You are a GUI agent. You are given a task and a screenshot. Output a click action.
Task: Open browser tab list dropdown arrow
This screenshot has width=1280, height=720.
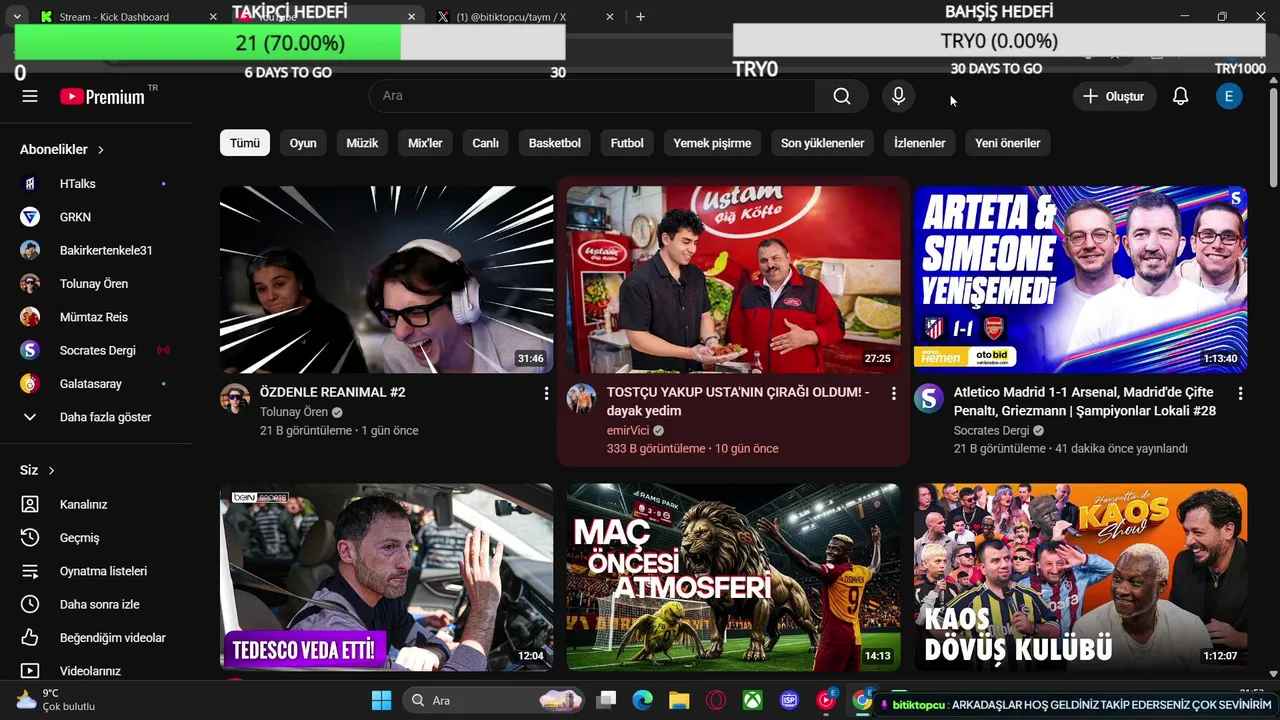click(17, 17)
